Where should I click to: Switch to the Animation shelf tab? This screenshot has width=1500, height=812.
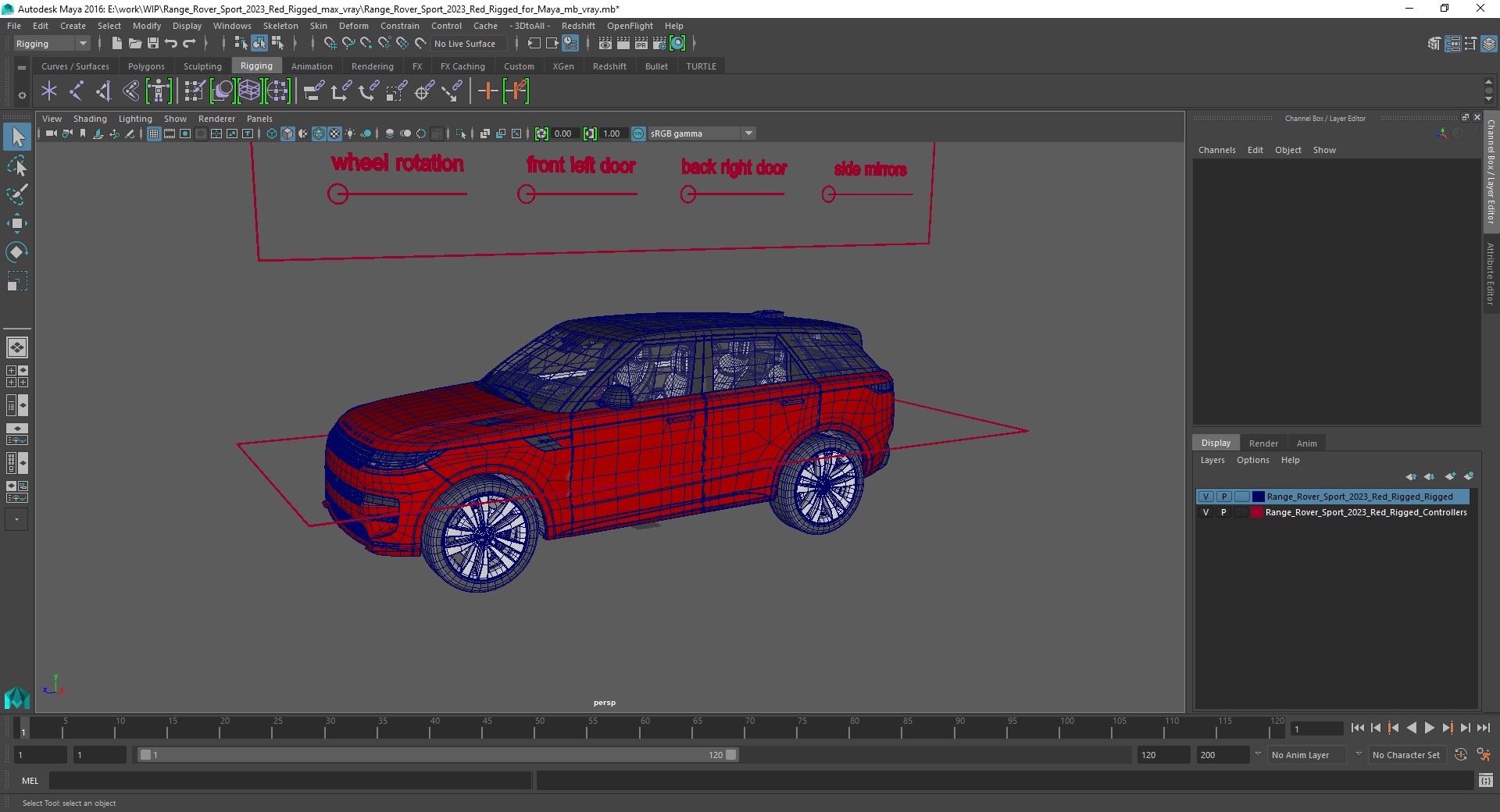(312, 66)
